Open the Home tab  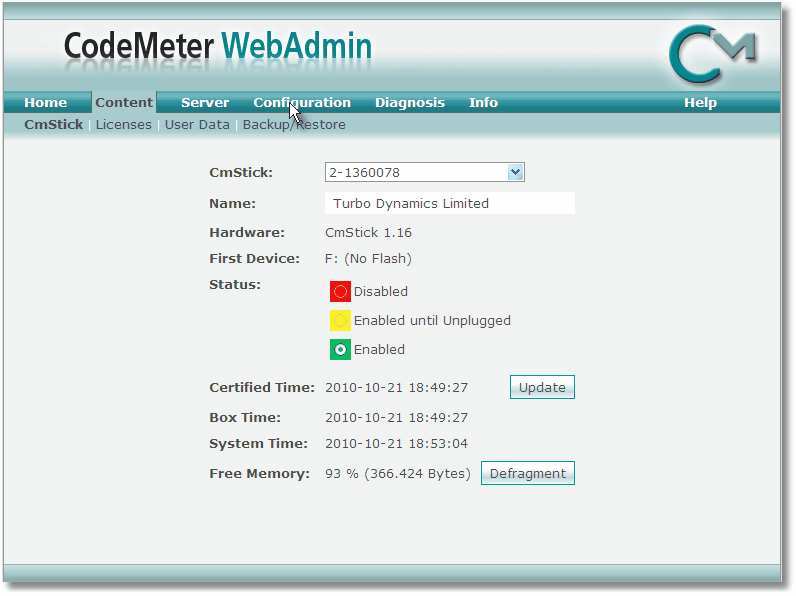(46, 103)
